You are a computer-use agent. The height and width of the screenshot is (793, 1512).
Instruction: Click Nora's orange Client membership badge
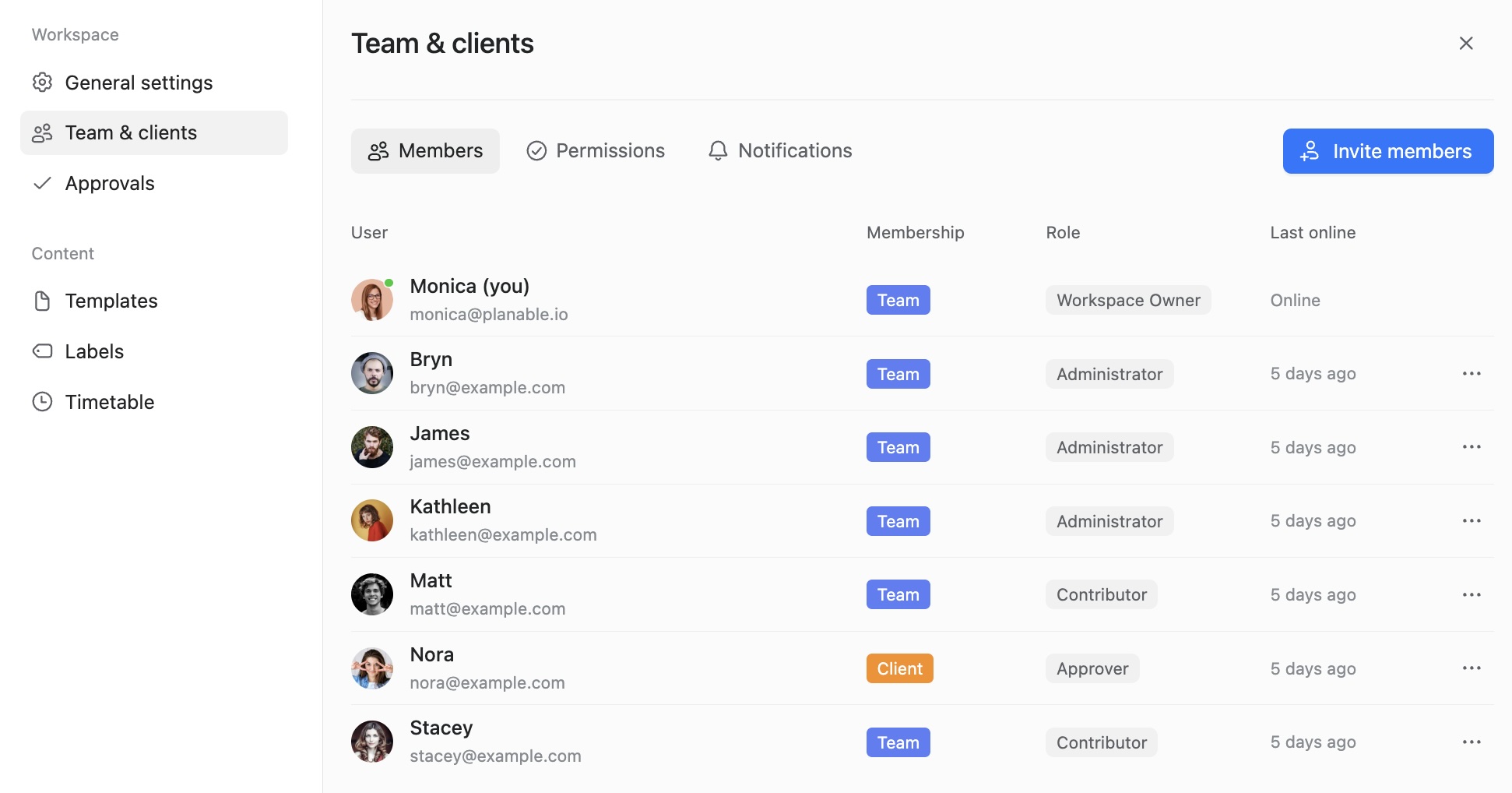[x=900, y=668]
